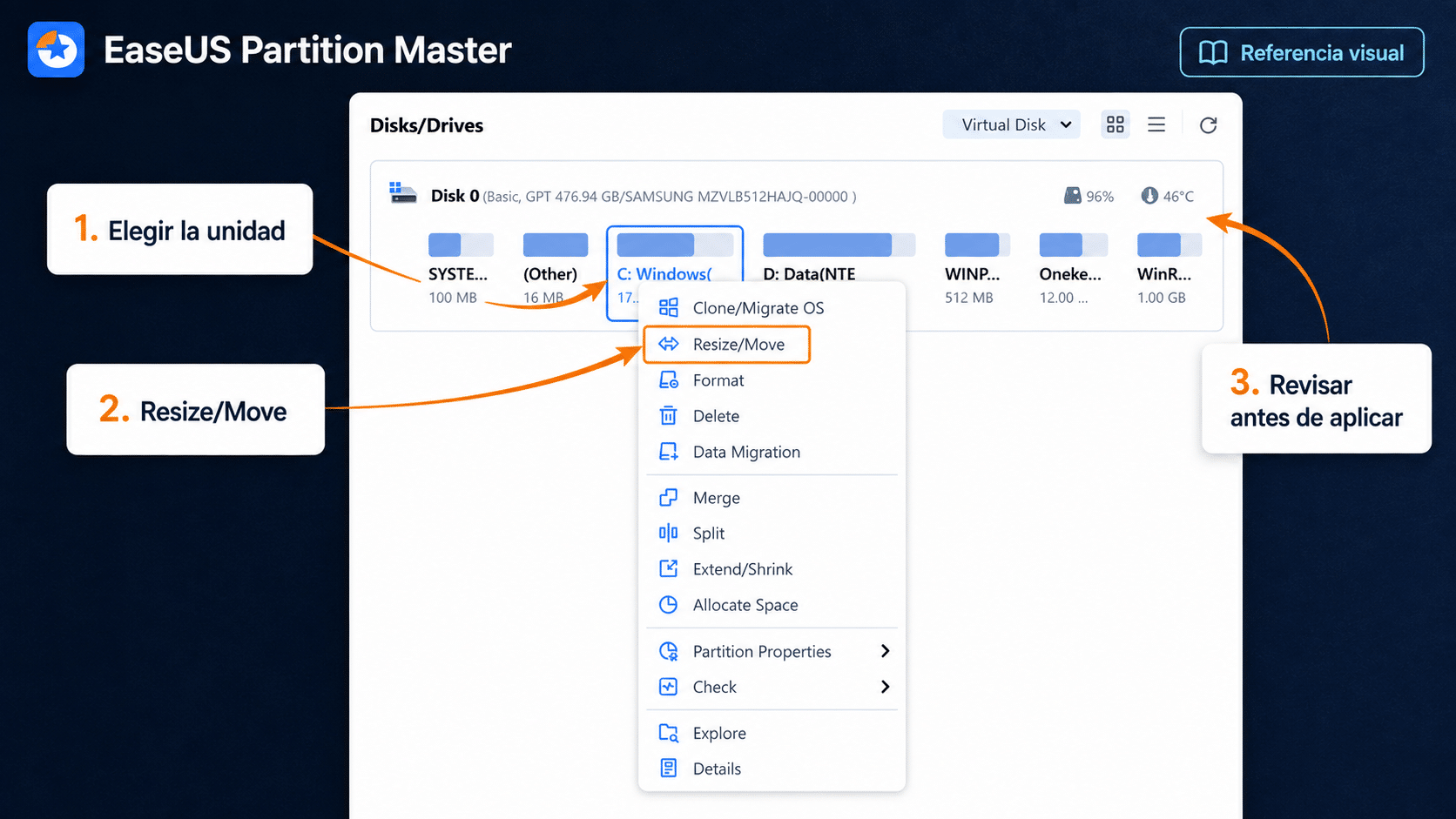Select the (Other) 16 MB partition
The width and height of the screenshot is (1456, 819).
(555, 269)
